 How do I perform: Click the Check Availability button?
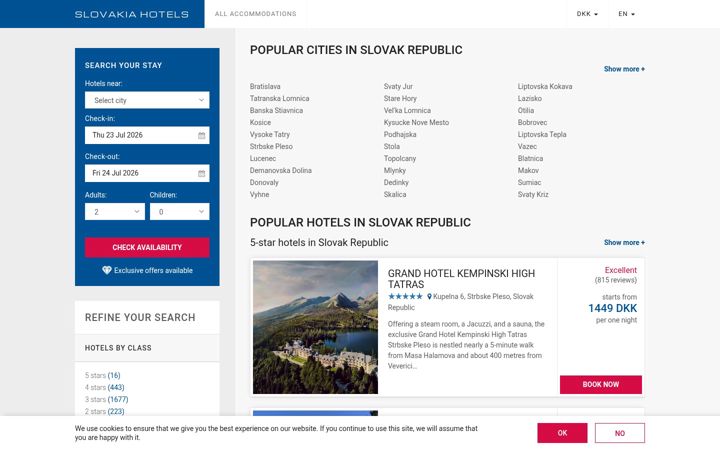147,248
